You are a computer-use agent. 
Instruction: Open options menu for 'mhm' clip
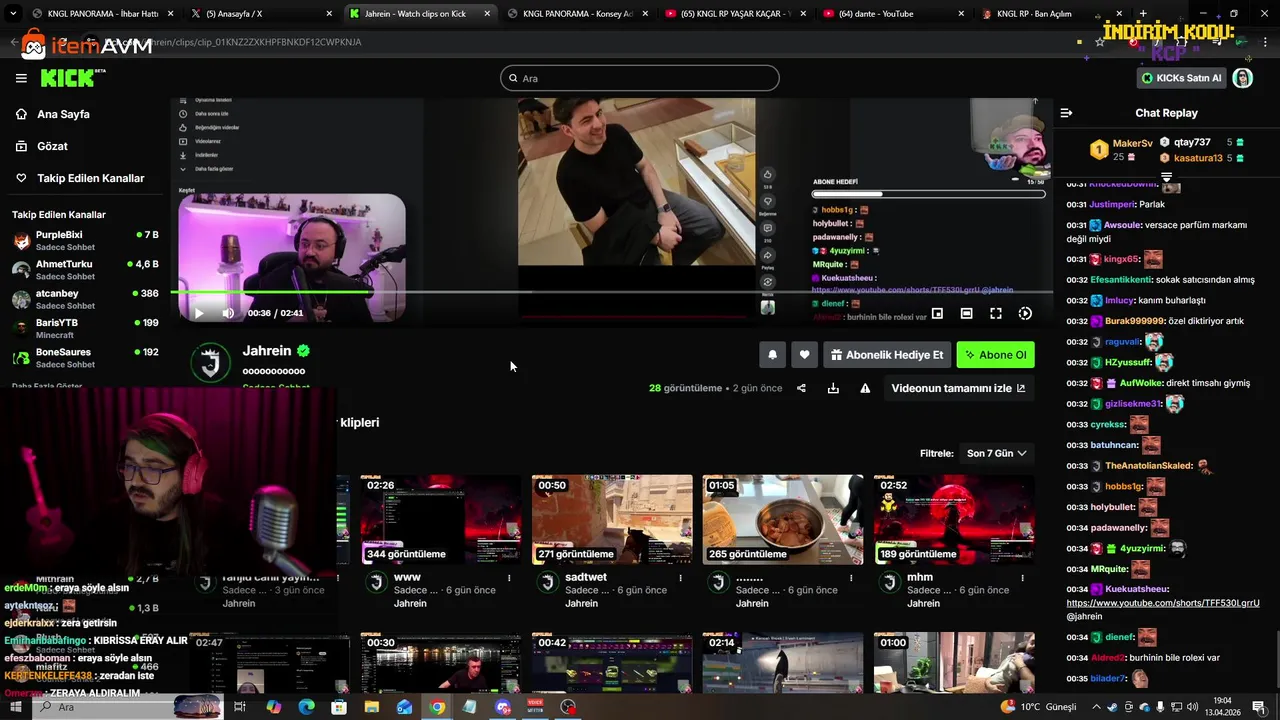tap(1022, 578)
